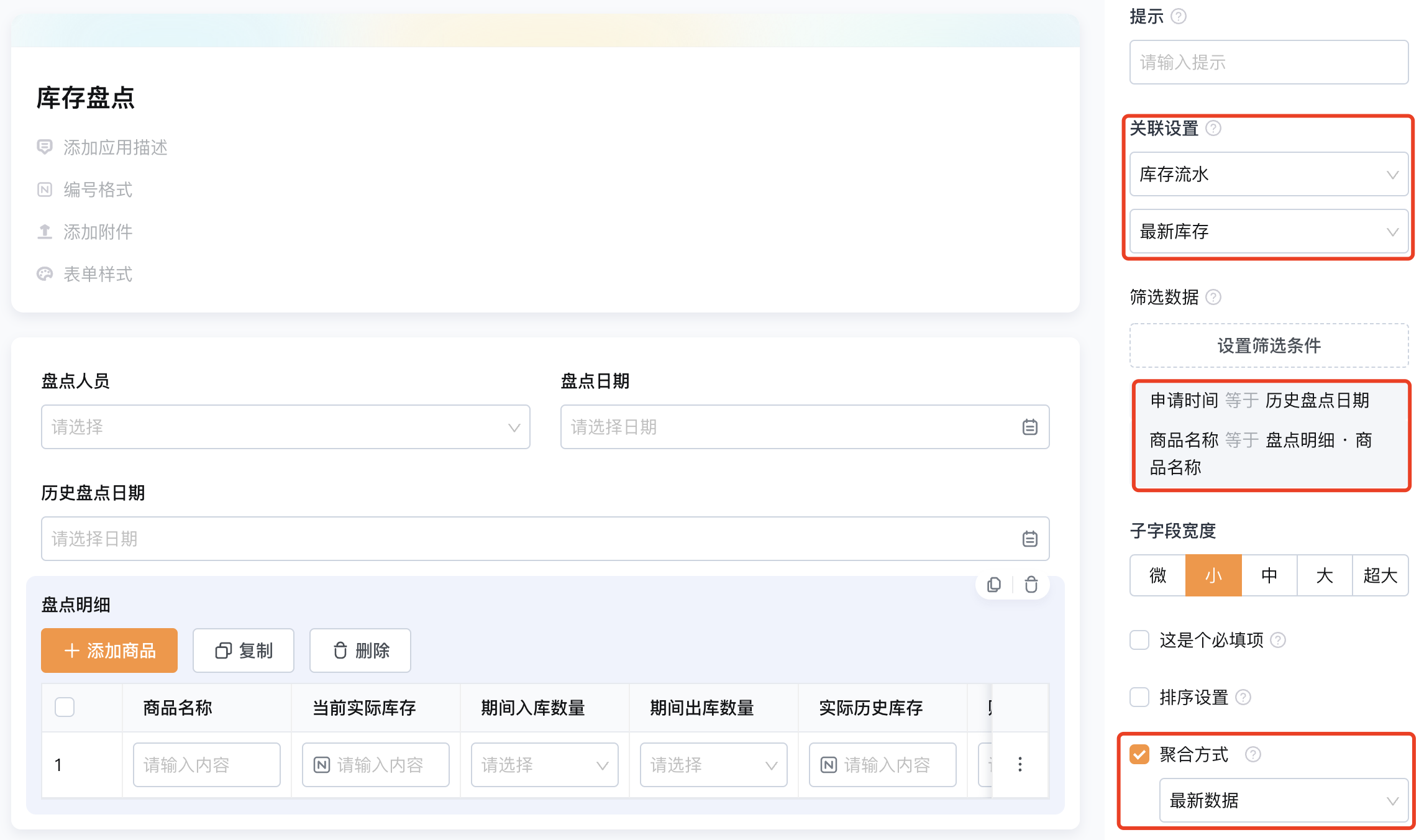Select 微 sub-field width
The width and height of the screenshot is (1419, 840).
[x=1158, y=575]
